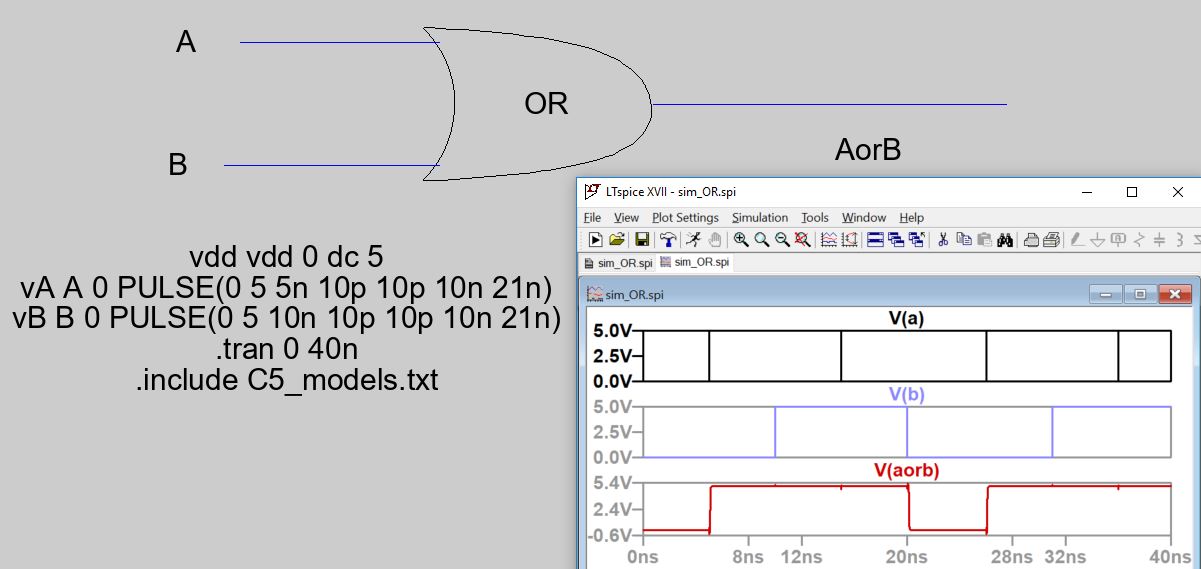Click the Autorange axes icon
This screenshot has width=1201, height=569.
tap(850, 240)
